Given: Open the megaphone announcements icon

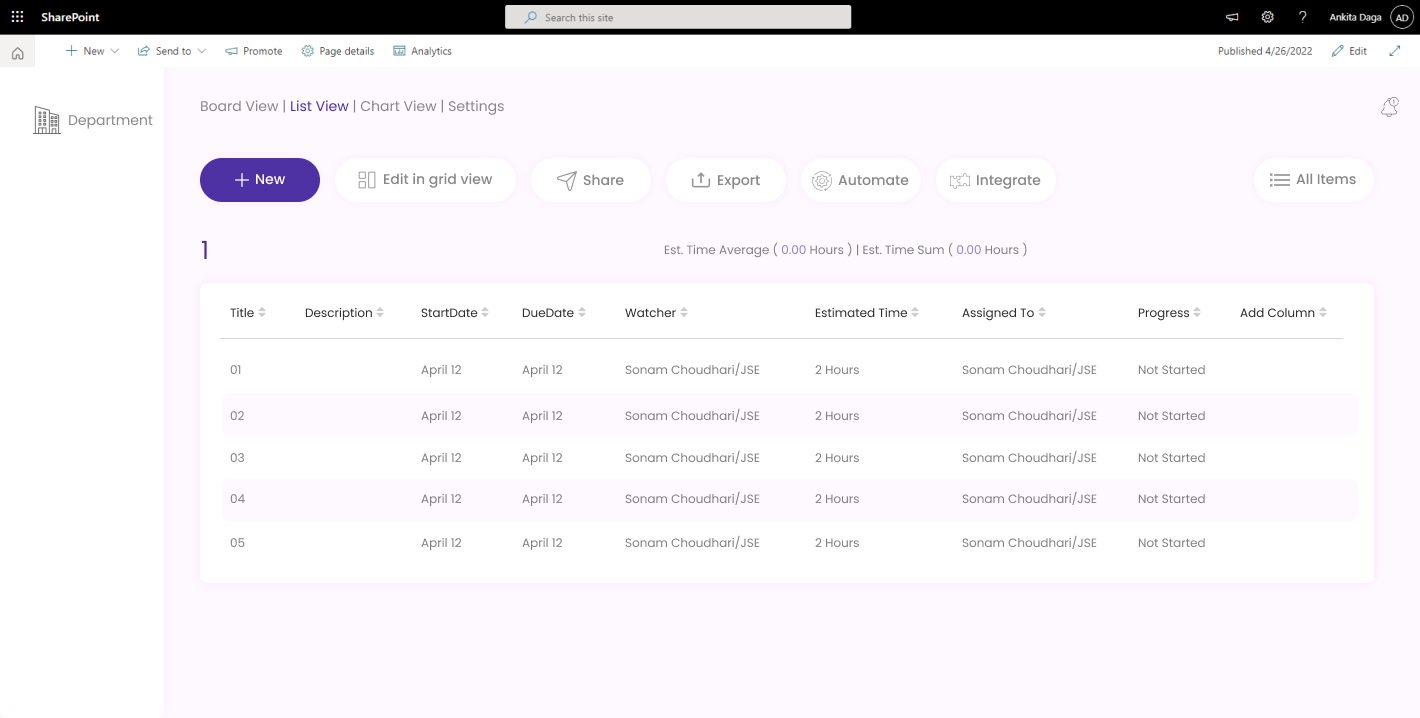Looking at the screenshot, I should (1232, 17).
